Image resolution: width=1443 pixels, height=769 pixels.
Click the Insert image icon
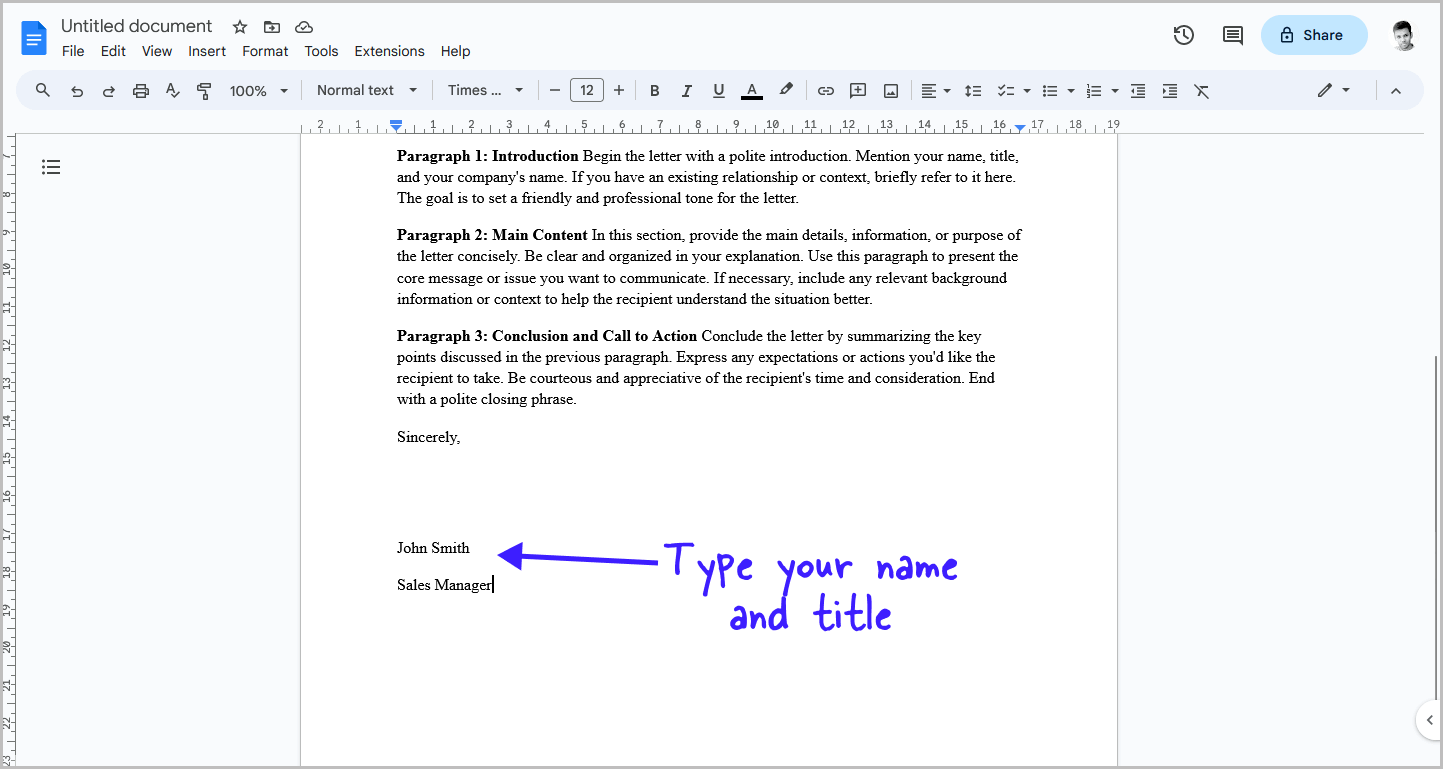pos(889,89)
